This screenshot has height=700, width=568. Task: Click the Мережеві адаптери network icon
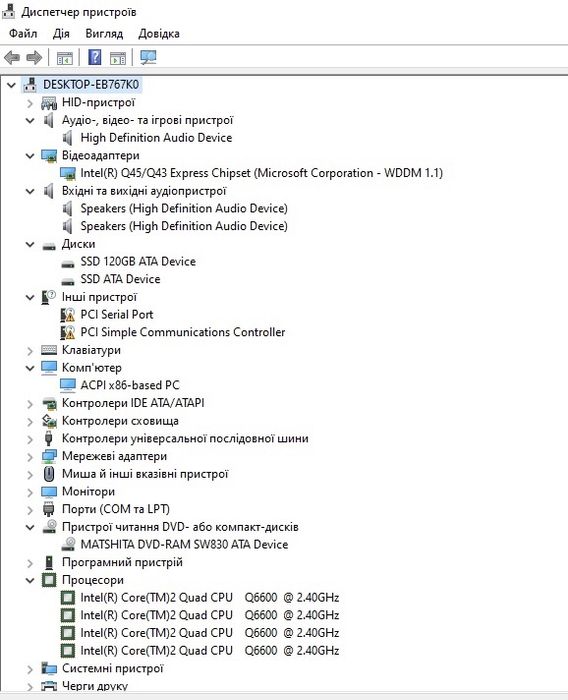[x=49, y=456]
